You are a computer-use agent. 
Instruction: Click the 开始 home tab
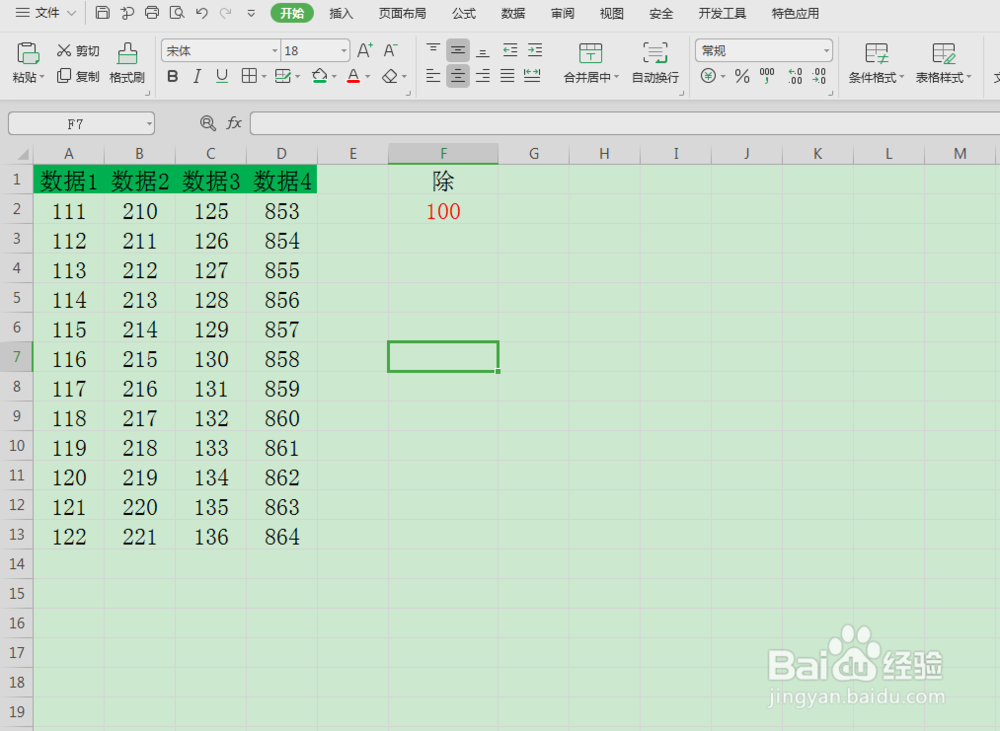pos(292,13)
